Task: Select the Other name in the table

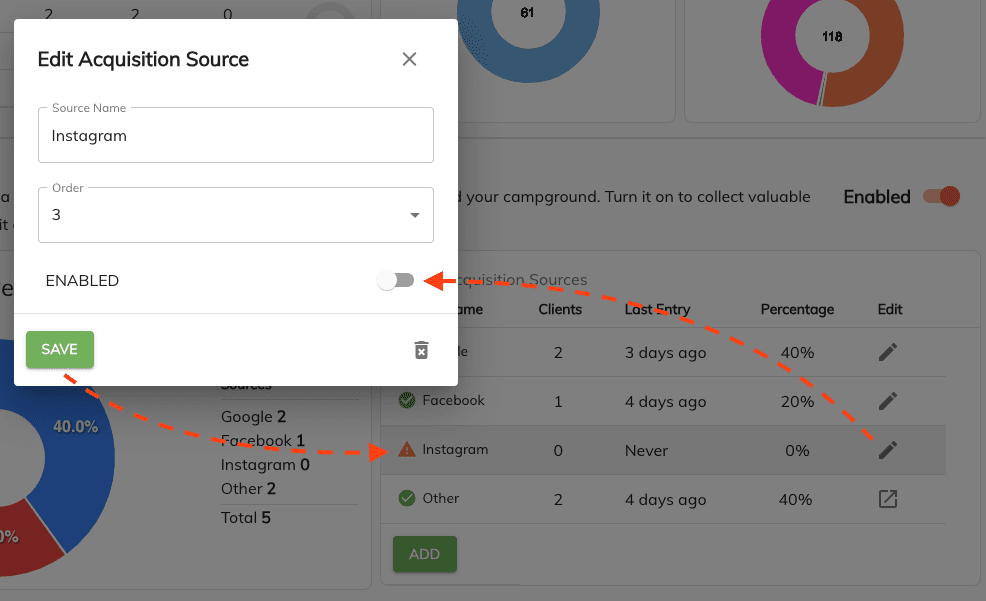Action: 441,499
